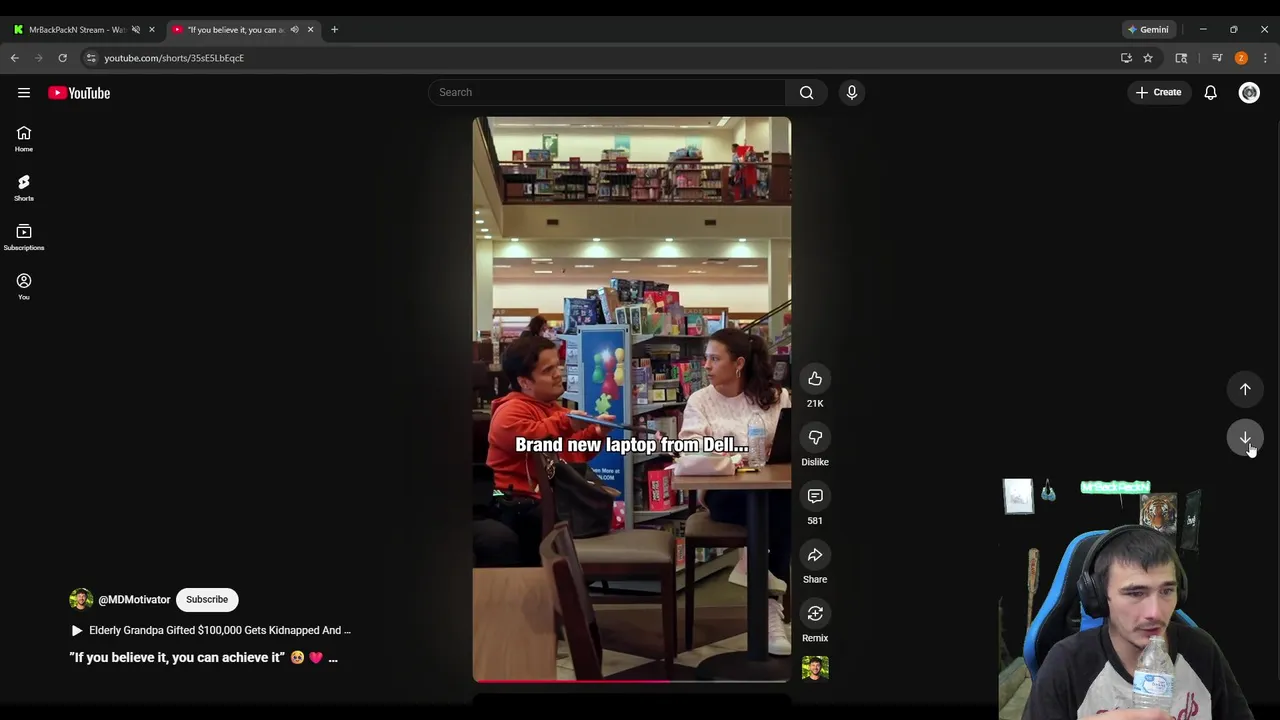Click the search magnifier button

tap(806, 92)
